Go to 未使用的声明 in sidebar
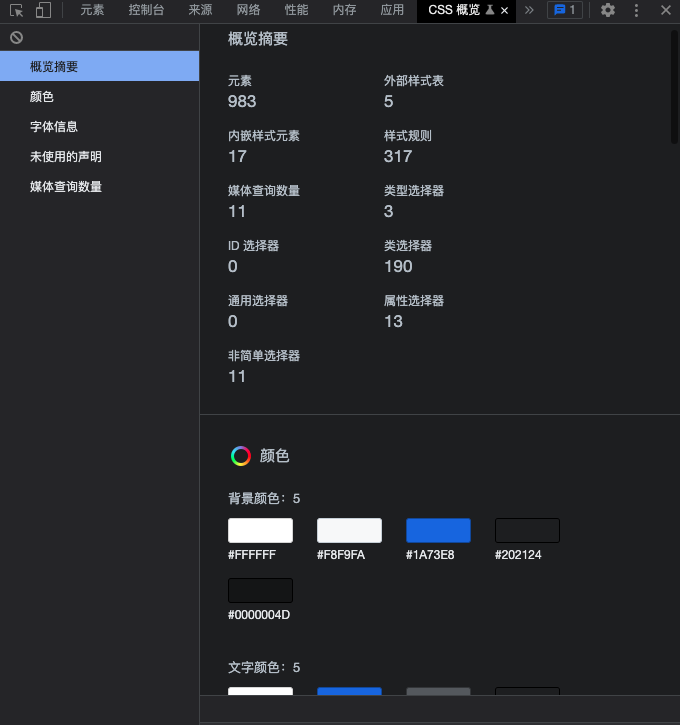The image size is (680, 725). pyautogui.click(x=99, y=156)
